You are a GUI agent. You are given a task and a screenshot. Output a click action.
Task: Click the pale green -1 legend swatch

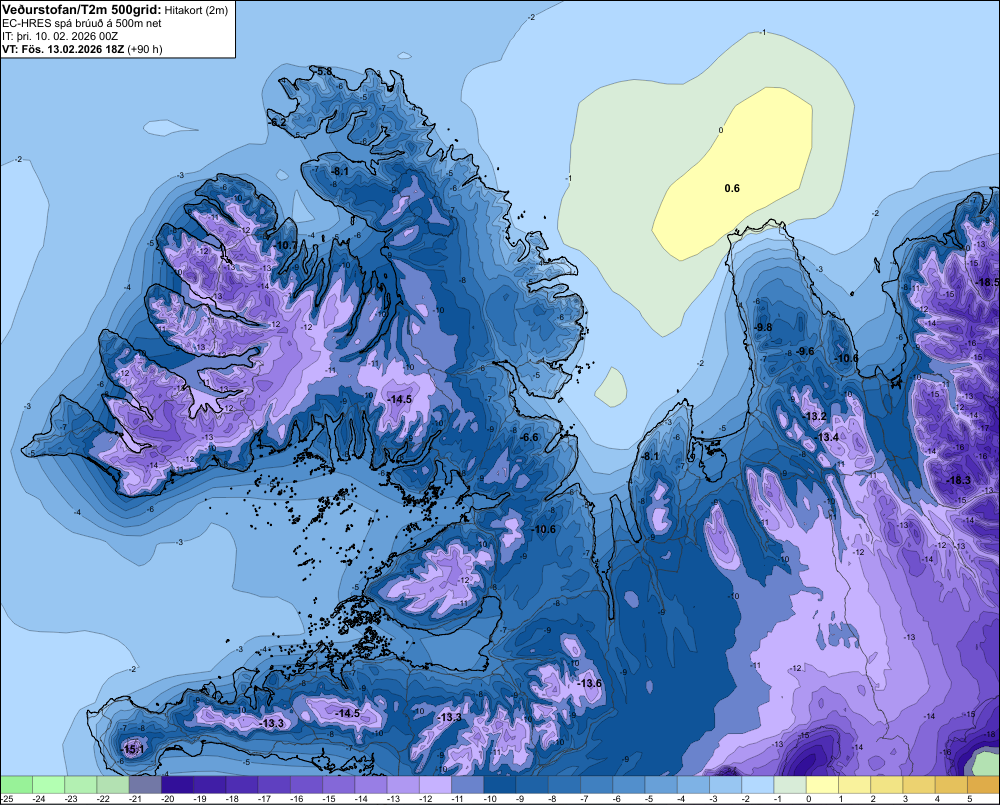790,785
